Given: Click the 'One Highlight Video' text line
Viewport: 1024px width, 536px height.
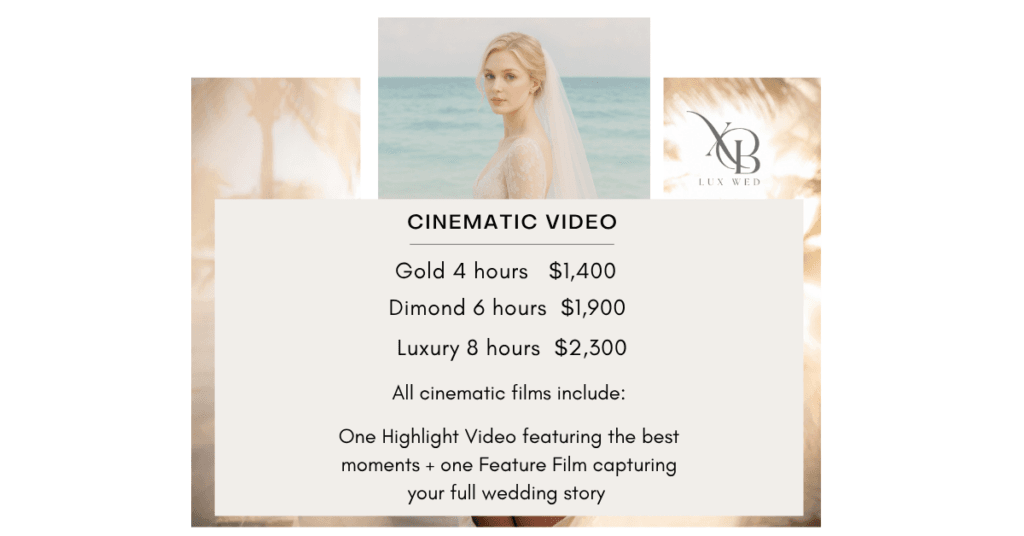Looking at the screenshot, I should click(509, 437).
